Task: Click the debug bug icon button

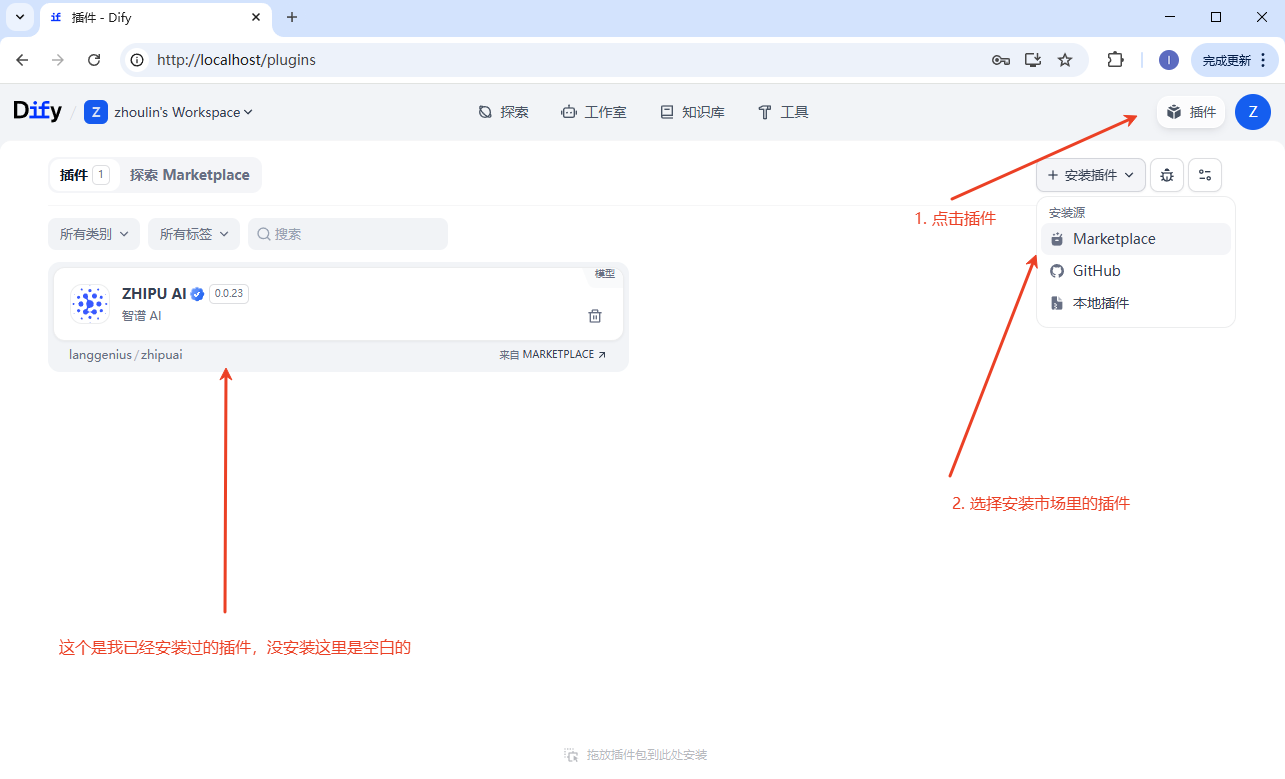Action: click(x=1167, y=175)
